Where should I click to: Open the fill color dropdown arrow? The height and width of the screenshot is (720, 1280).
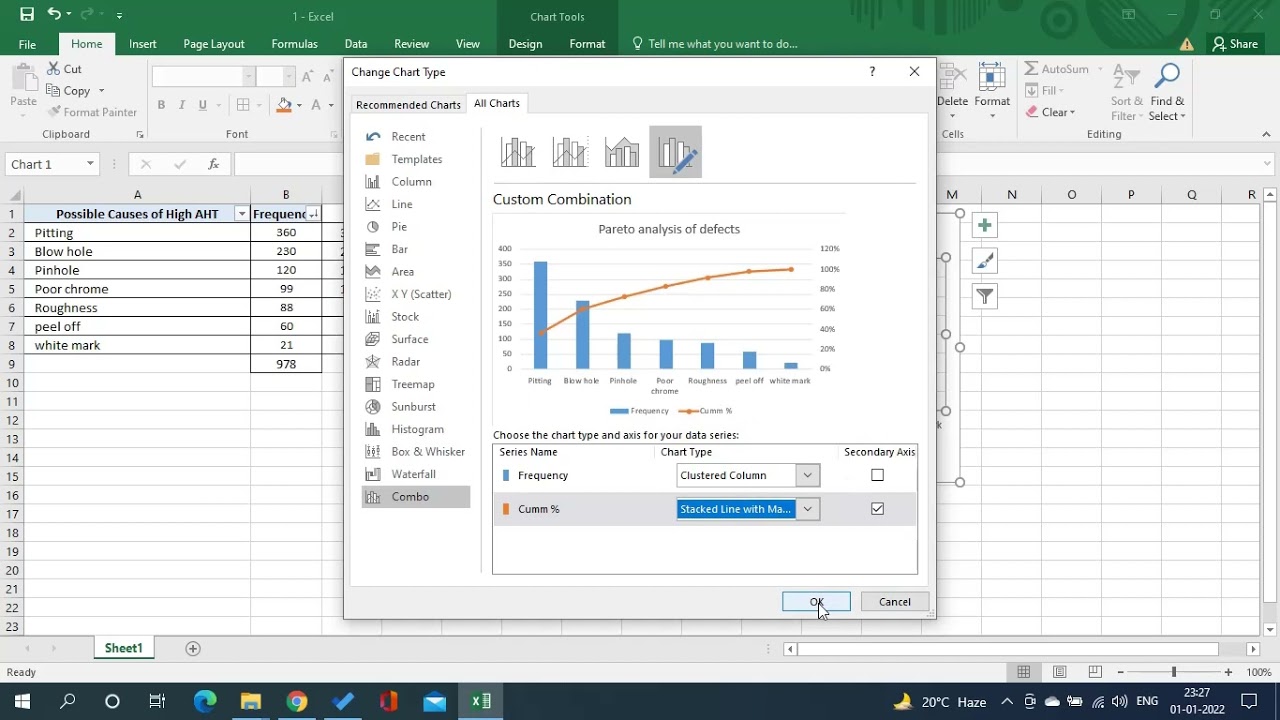(x=299, y=105)
